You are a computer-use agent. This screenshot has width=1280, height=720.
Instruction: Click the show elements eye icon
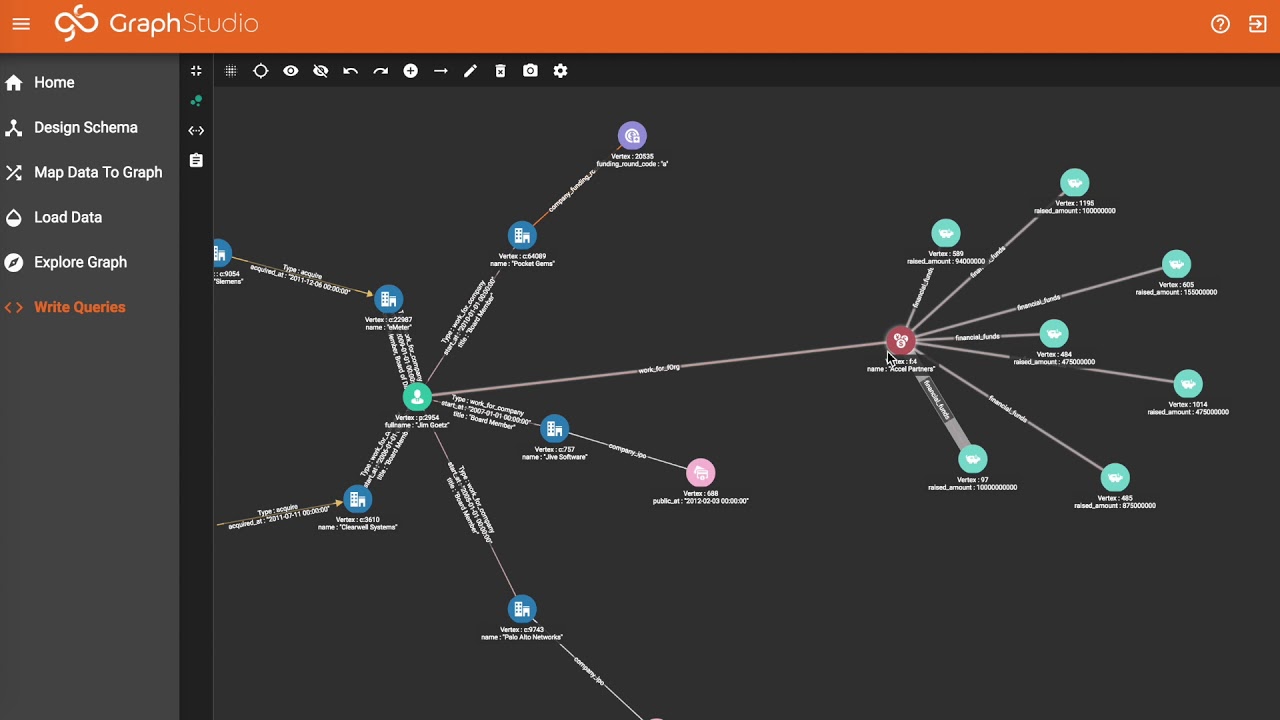click(291, 71)
